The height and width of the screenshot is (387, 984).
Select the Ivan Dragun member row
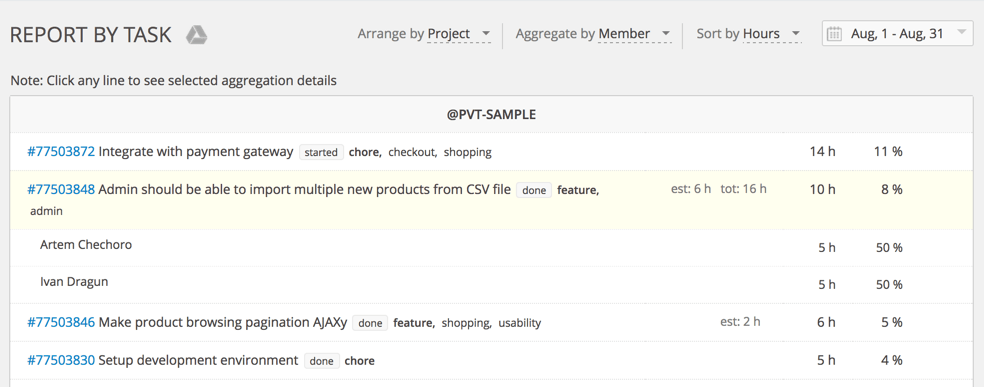(491, 285)
